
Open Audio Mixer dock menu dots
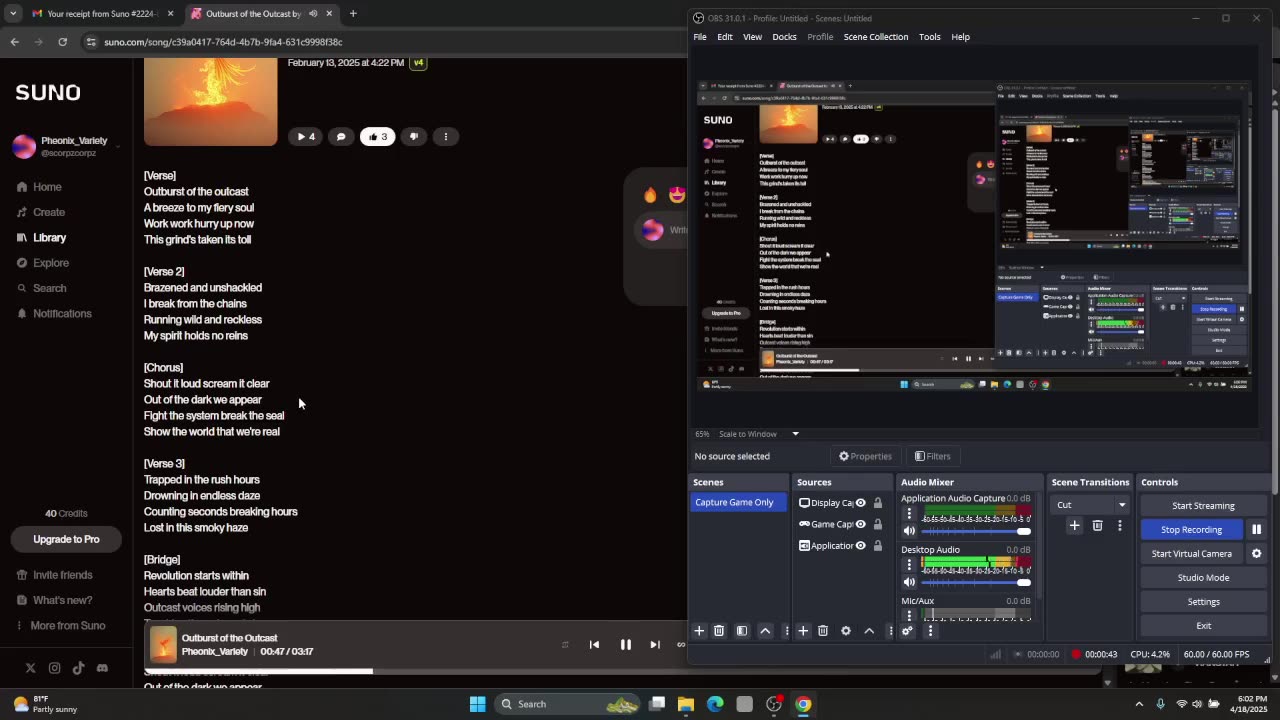click(930, 631)
